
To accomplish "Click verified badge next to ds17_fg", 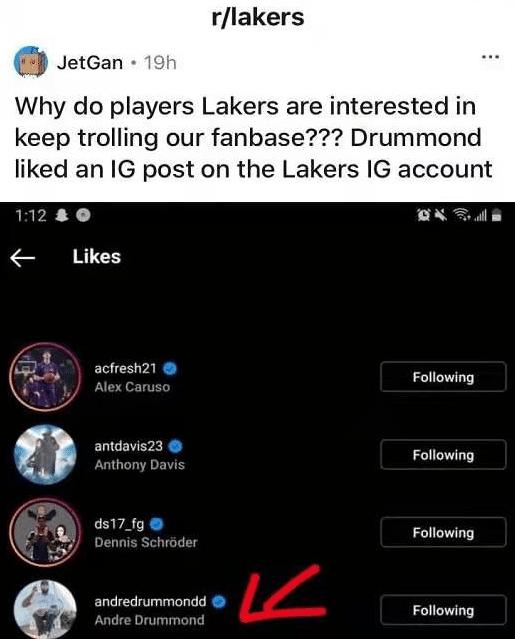I will click(x=157, y=524).
